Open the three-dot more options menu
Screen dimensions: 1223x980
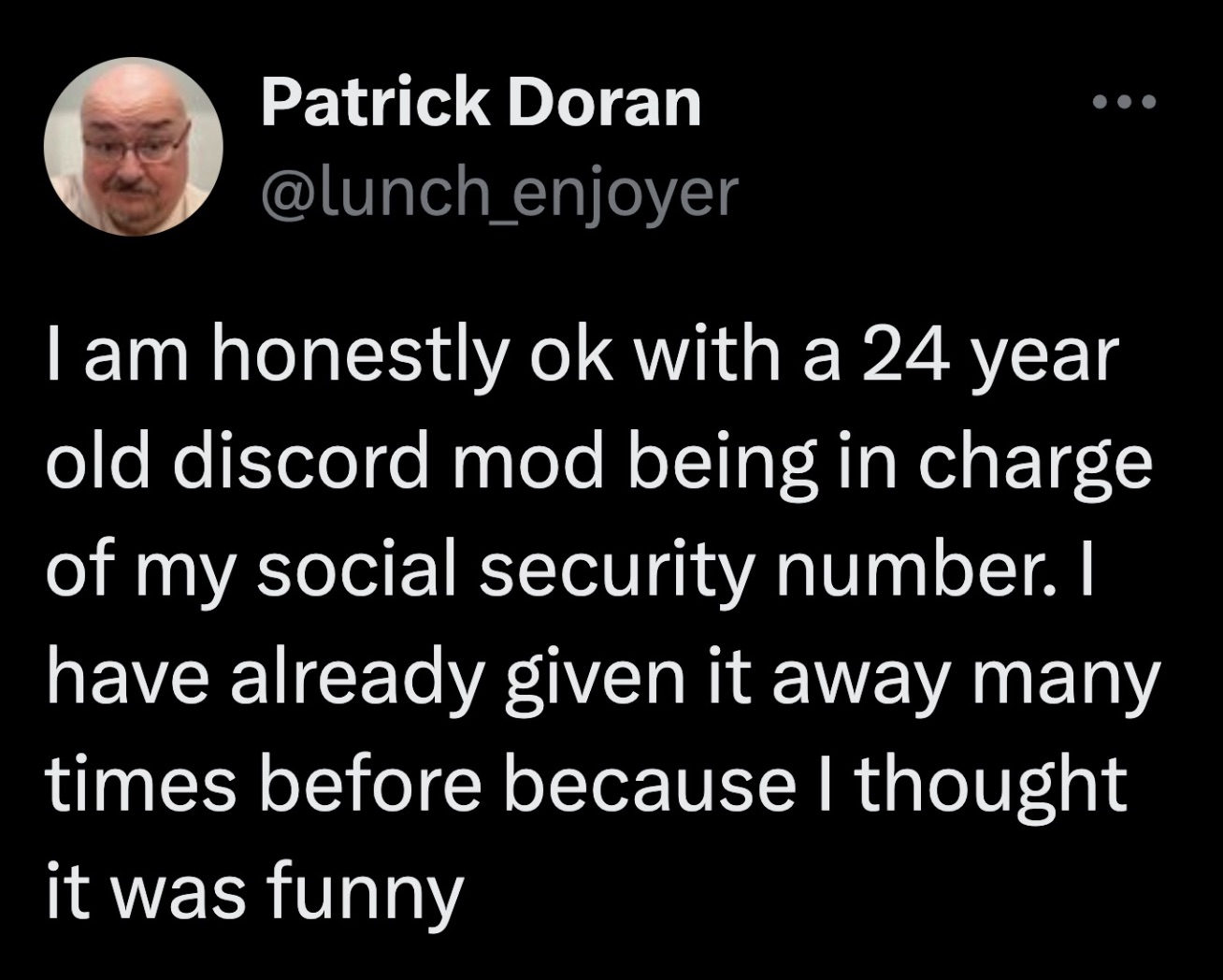coord(1126,101)
